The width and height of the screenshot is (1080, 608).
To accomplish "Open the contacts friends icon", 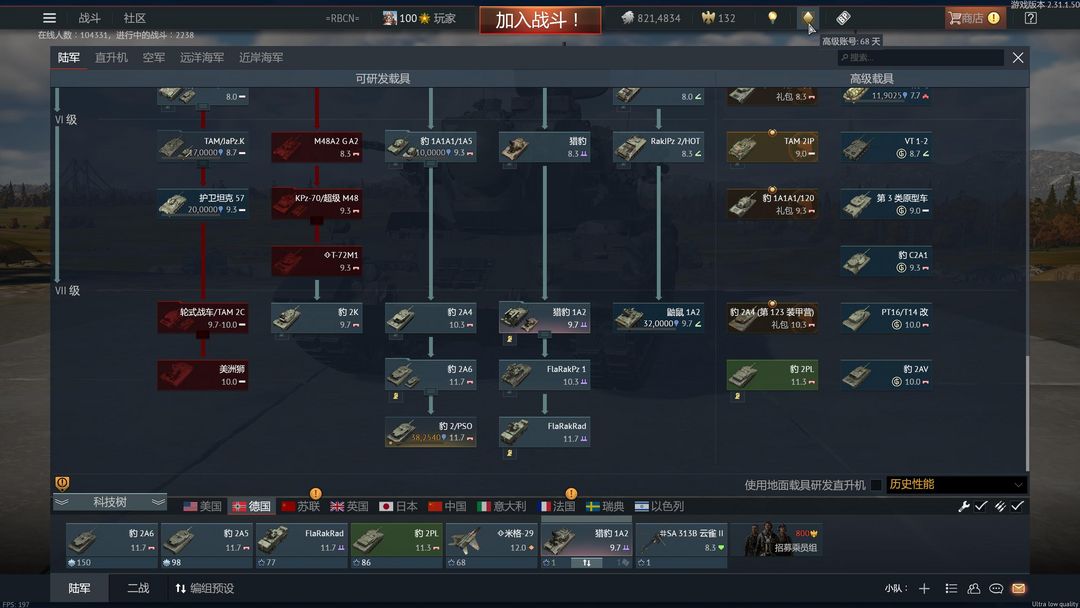I will pyautogui.click(x=973, y=588).
